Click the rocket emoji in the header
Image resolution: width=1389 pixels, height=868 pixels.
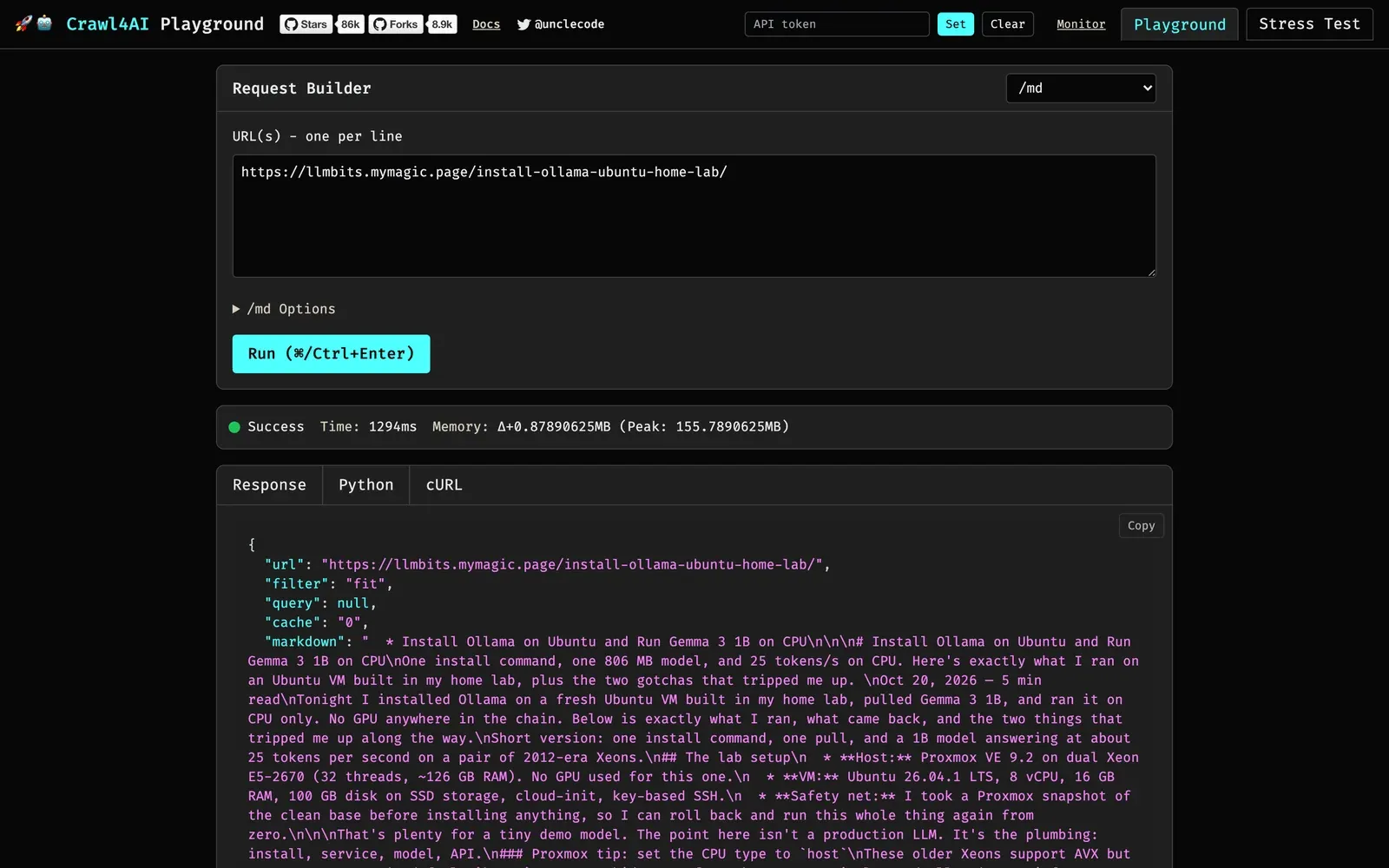coord(23,23)
